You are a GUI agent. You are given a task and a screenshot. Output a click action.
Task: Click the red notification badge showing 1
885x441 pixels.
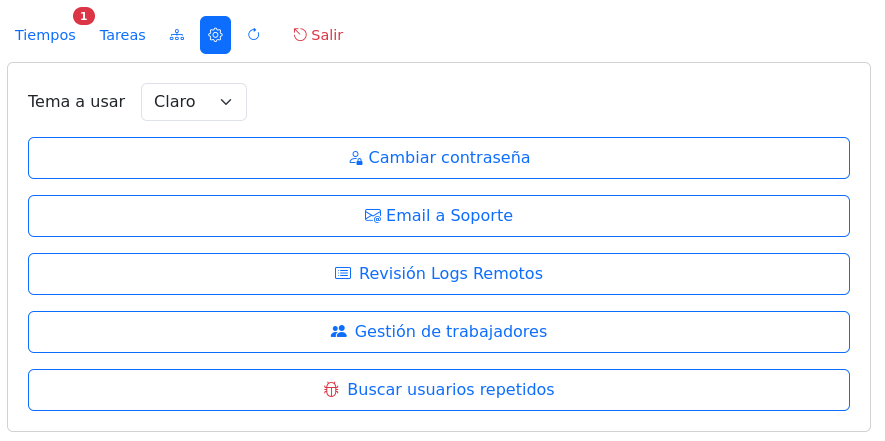click(84, 16)
